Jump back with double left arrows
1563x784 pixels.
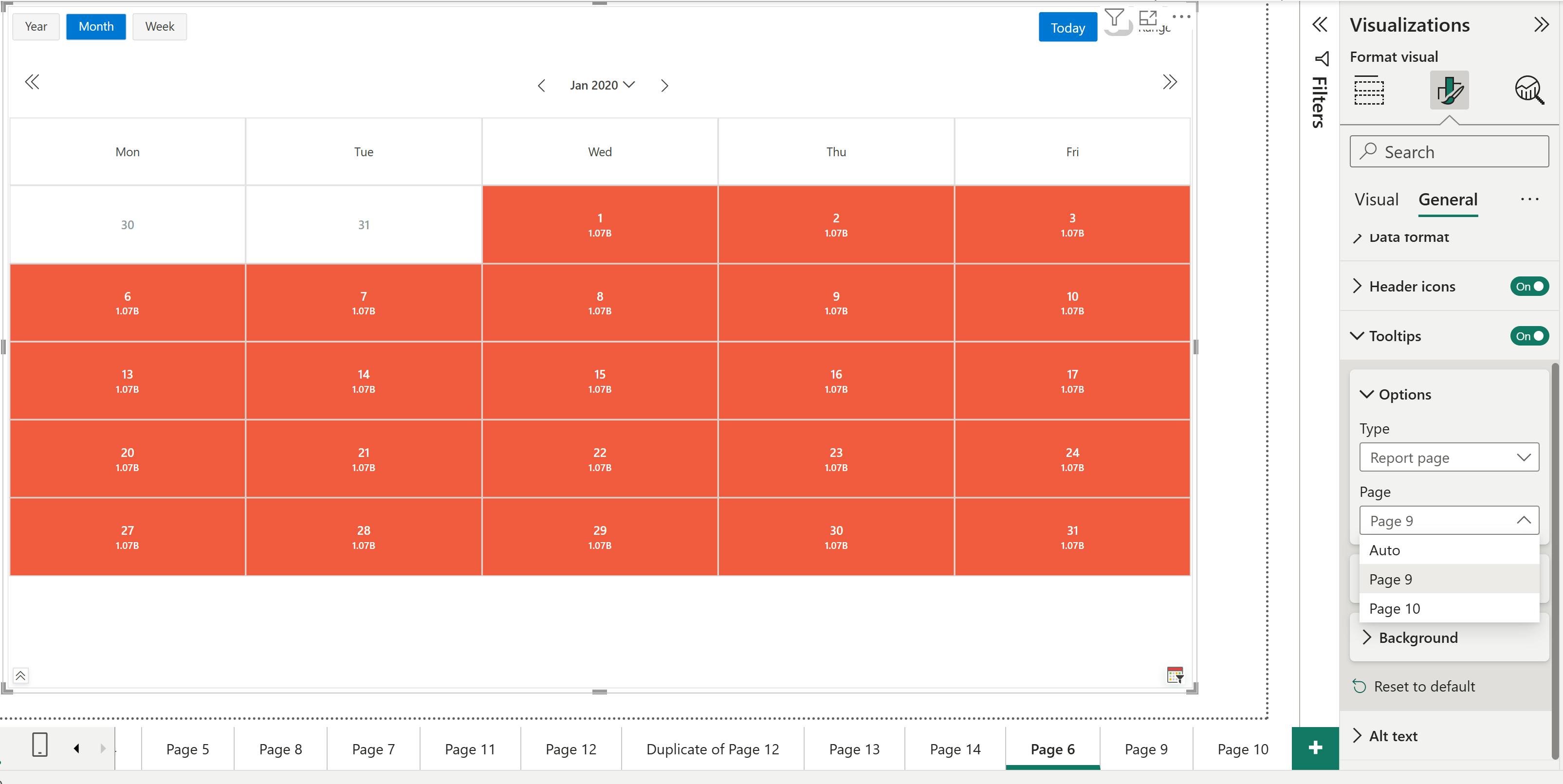[x=32, y=82]
